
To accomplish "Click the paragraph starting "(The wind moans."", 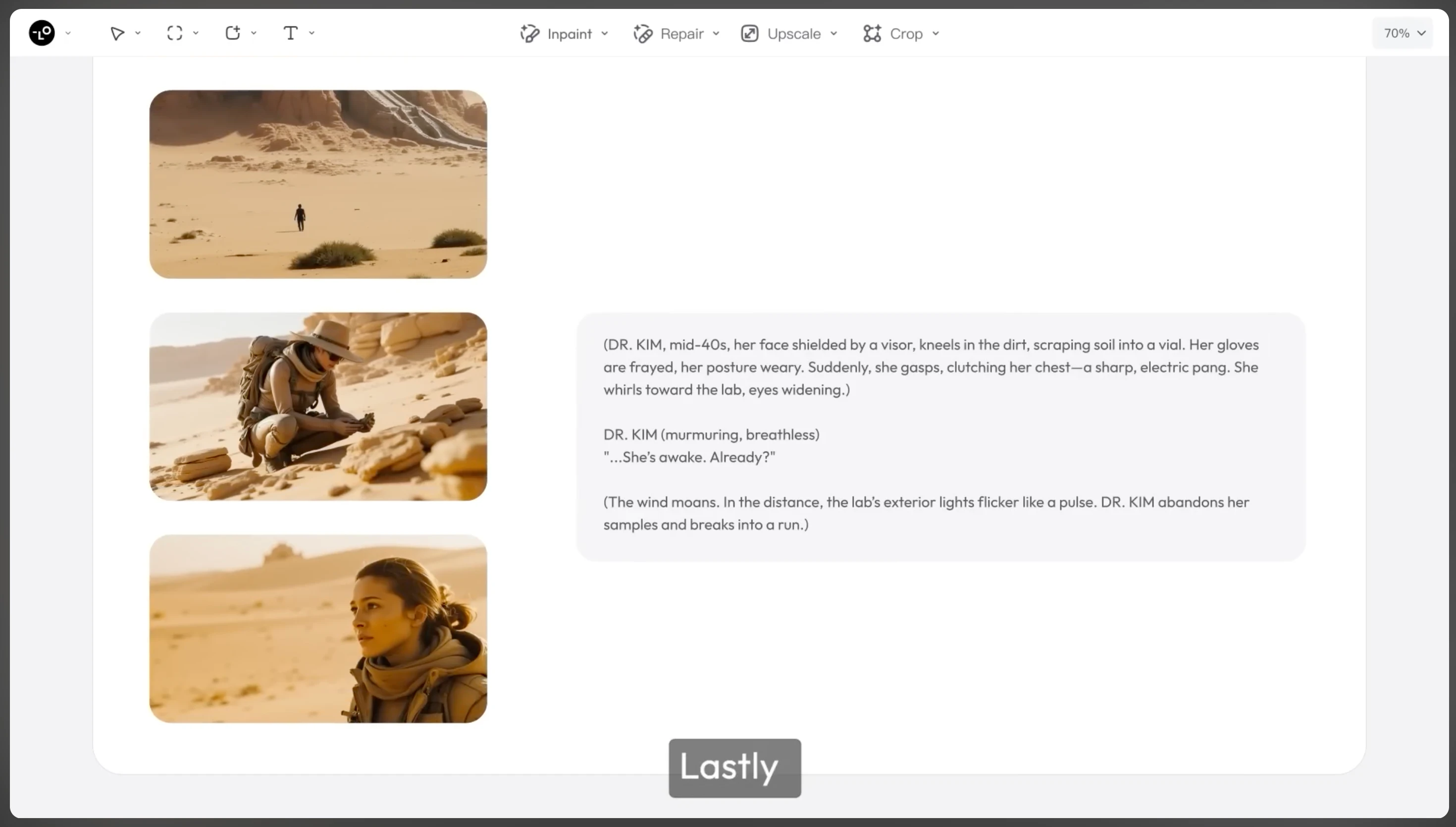I will 926,513.
